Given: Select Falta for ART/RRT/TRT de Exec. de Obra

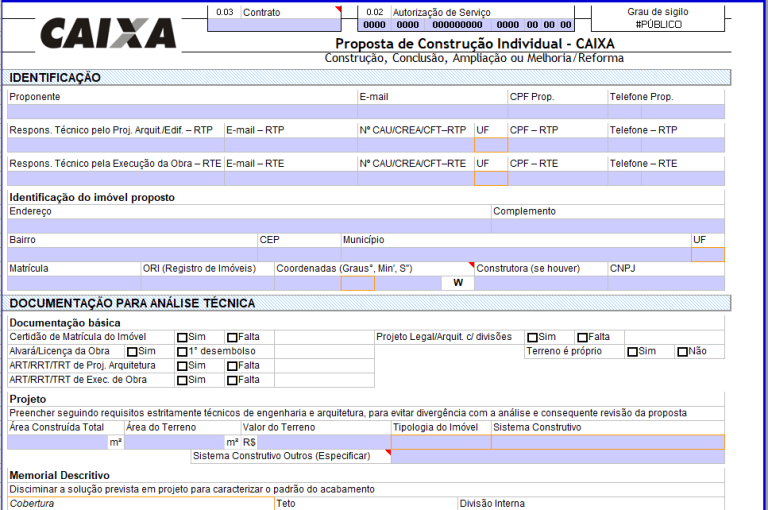Looking at the screenshot, I should (232, 380).
